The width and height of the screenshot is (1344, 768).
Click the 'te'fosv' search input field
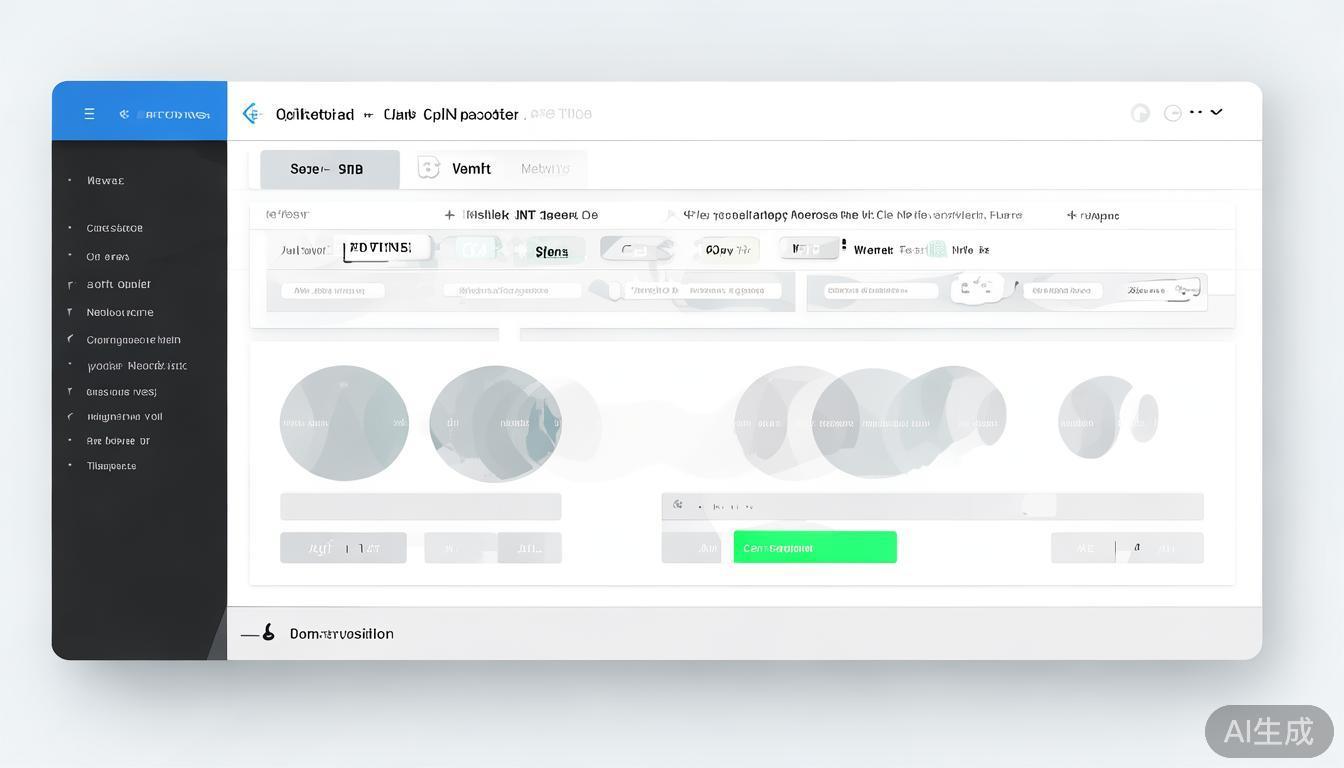tap(290, 214)
